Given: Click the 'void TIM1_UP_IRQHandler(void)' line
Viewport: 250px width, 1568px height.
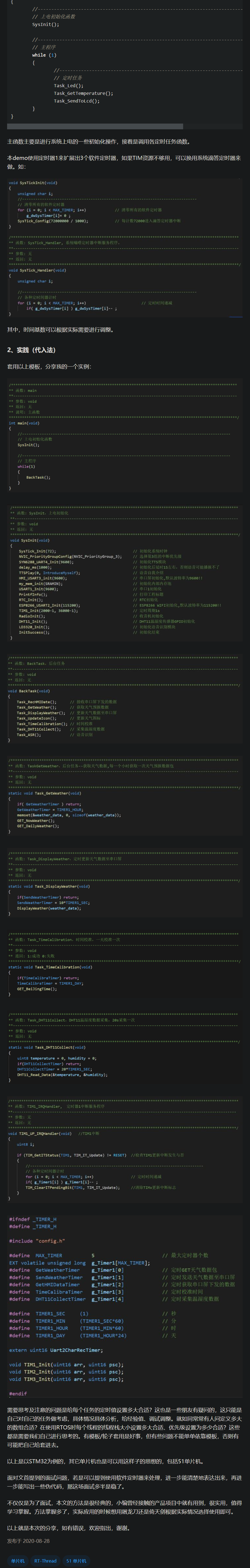Looking at the screenshot, I should (40, 1133).
